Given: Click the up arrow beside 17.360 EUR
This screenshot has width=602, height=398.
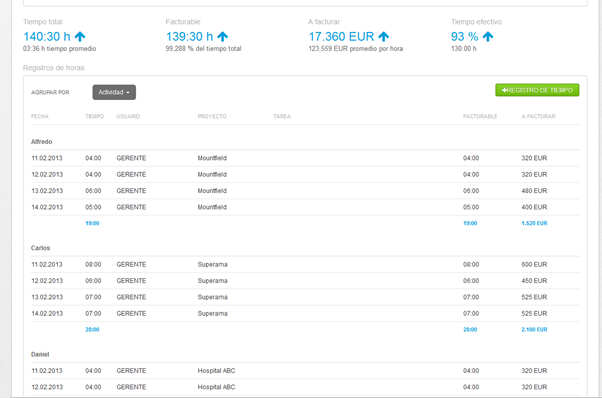Looking at the screenshot, I should (384, 36).
